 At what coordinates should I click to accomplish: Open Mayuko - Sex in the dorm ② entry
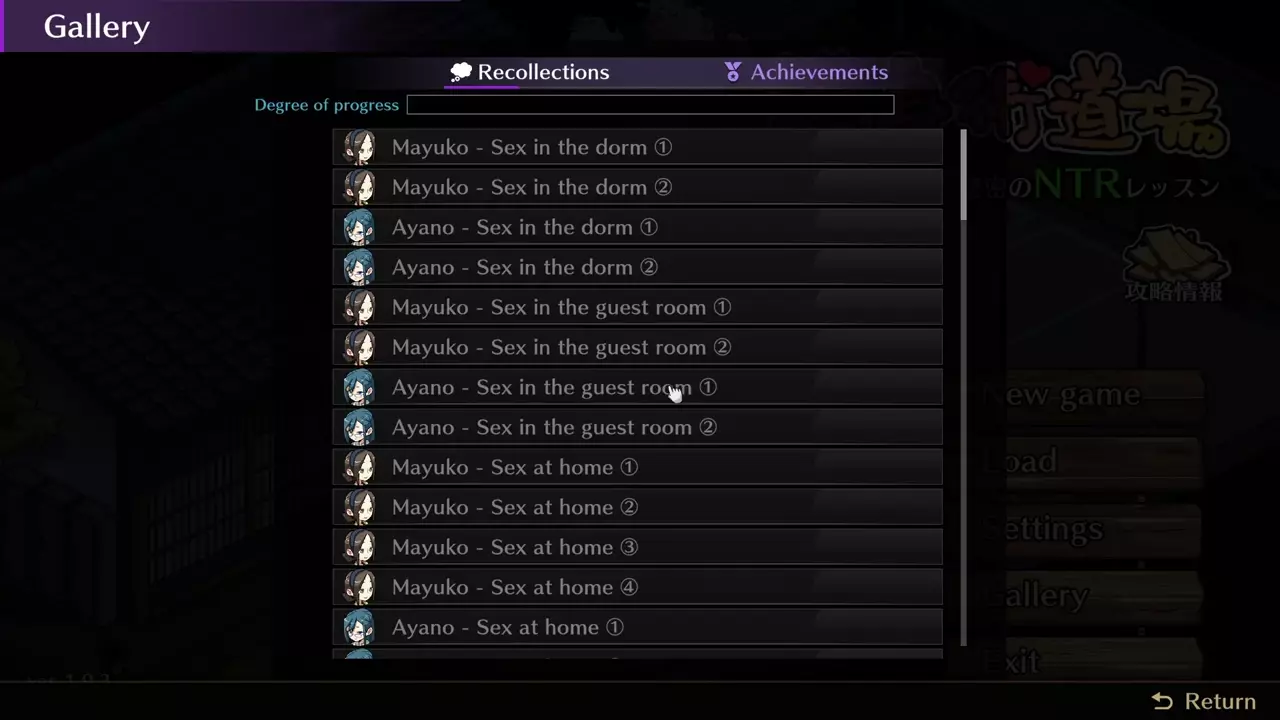click(x=638, y=187)
